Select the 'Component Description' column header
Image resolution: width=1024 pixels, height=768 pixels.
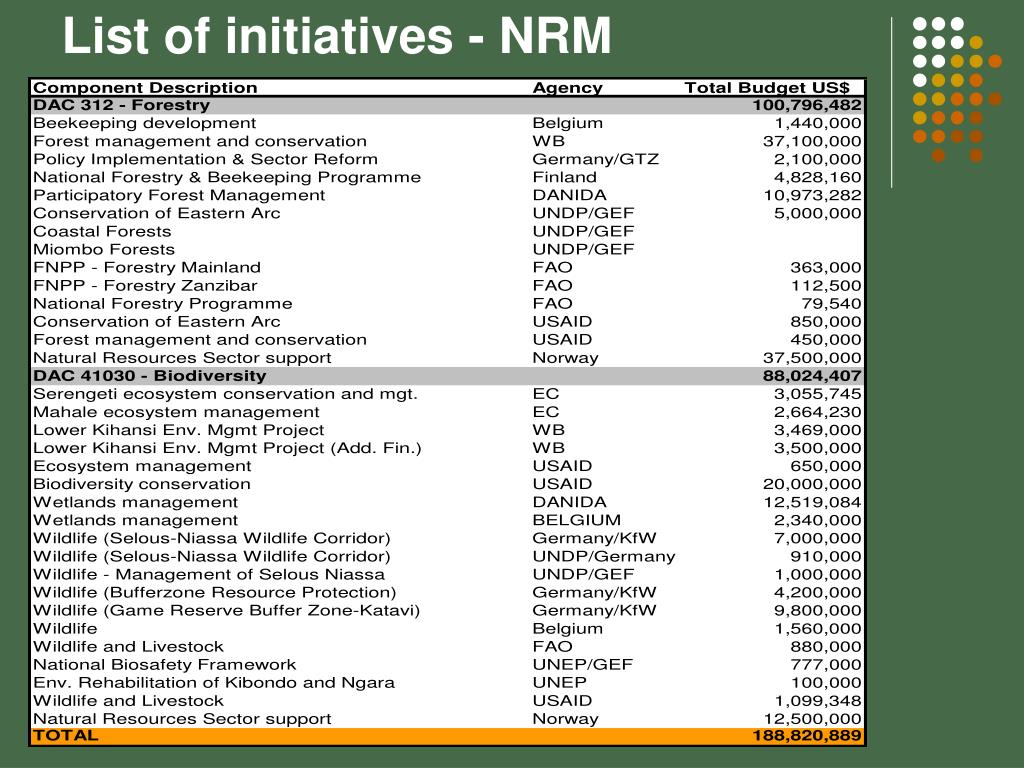coord(145,88)
